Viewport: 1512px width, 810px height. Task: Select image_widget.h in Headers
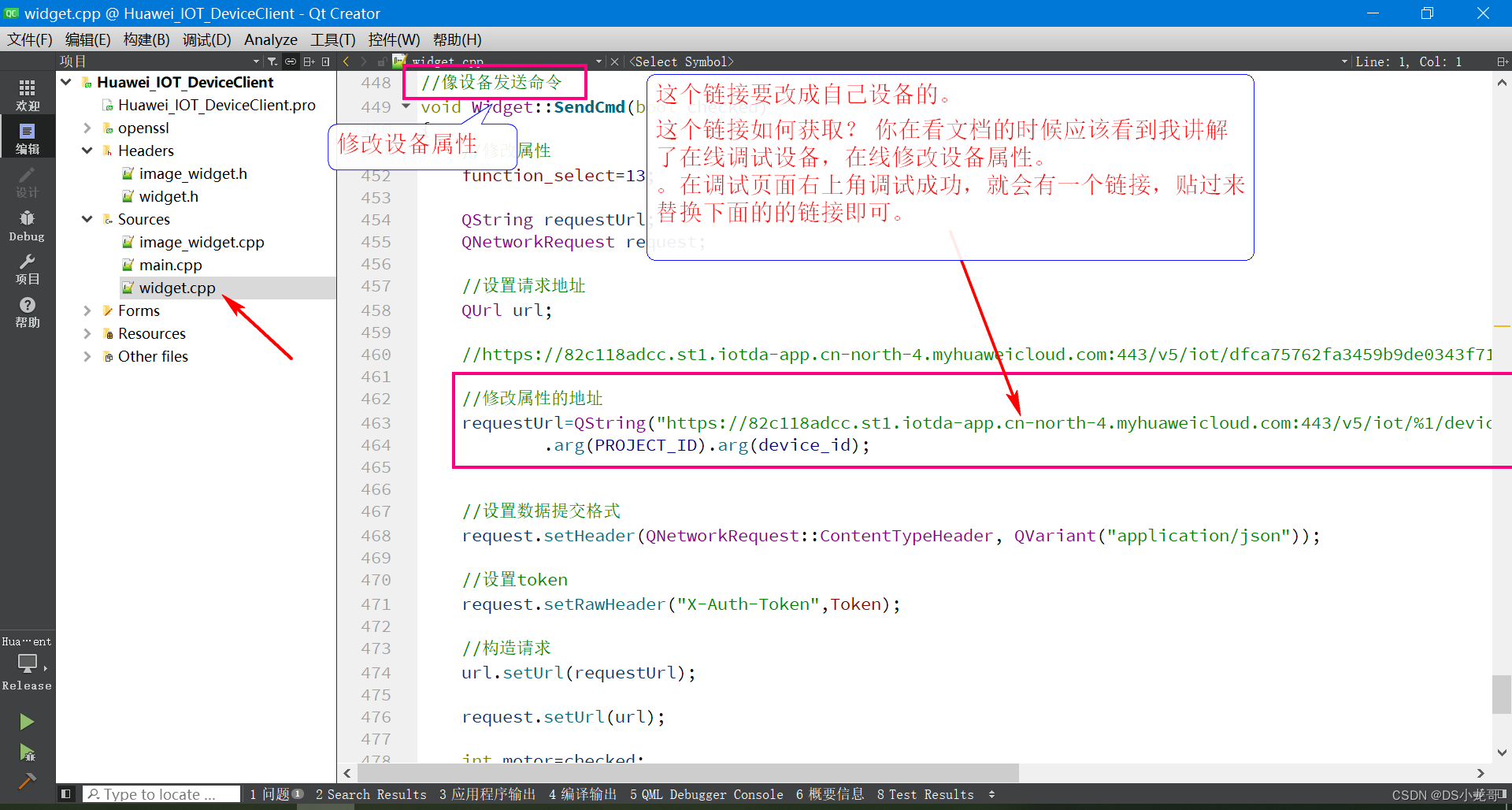193,173
